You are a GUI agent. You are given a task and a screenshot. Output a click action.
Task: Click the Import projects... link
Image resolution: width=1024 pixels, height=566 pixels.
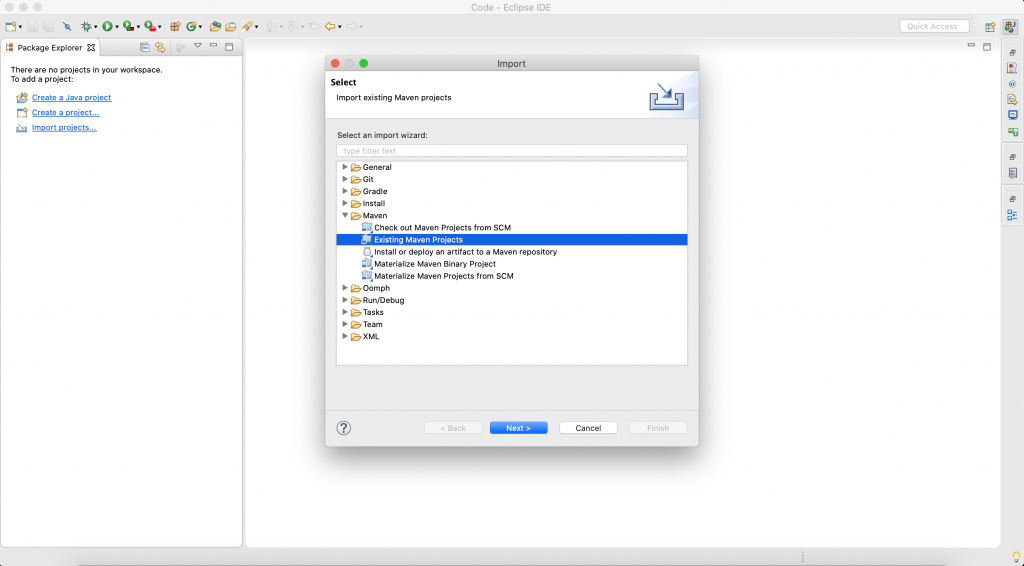coord(64,127)
